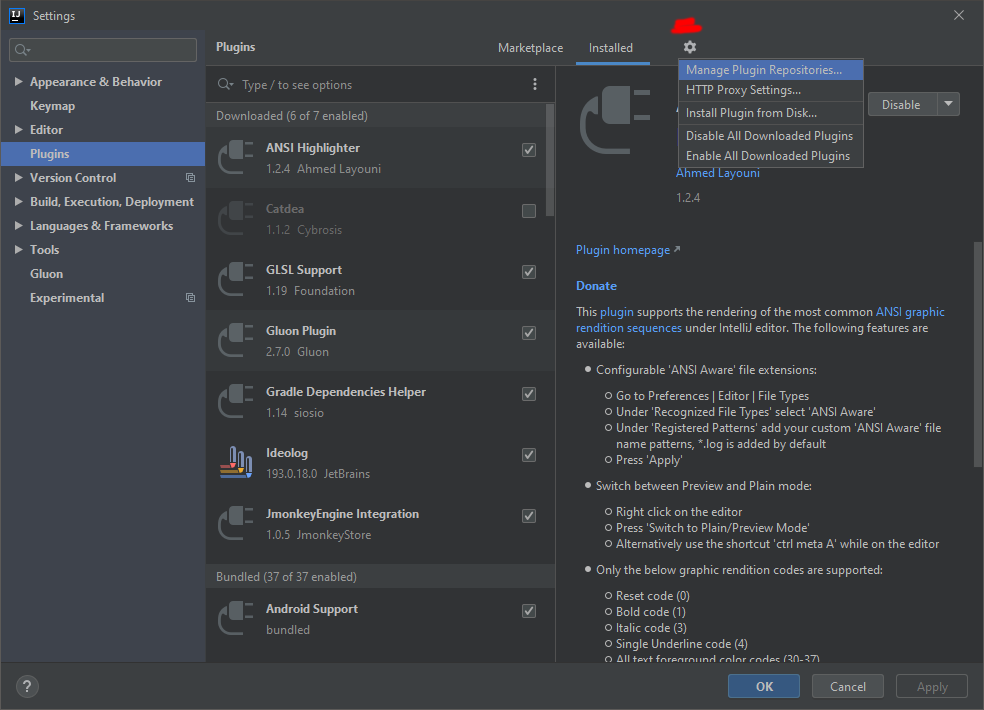Click the Disable plugin button
The width and height of the screenshot is (984, 710).
click(x=902, y=104)
